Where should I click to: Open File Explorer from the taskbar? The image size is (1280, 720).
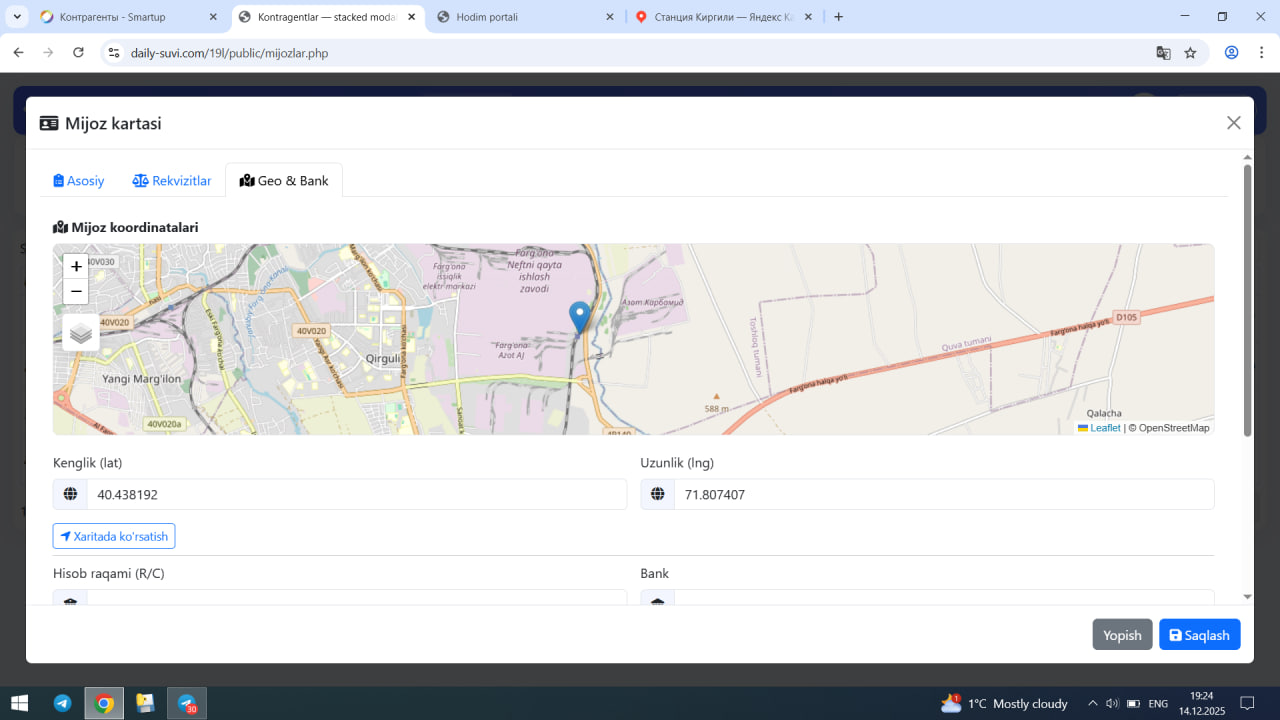(x=145, y=703)
